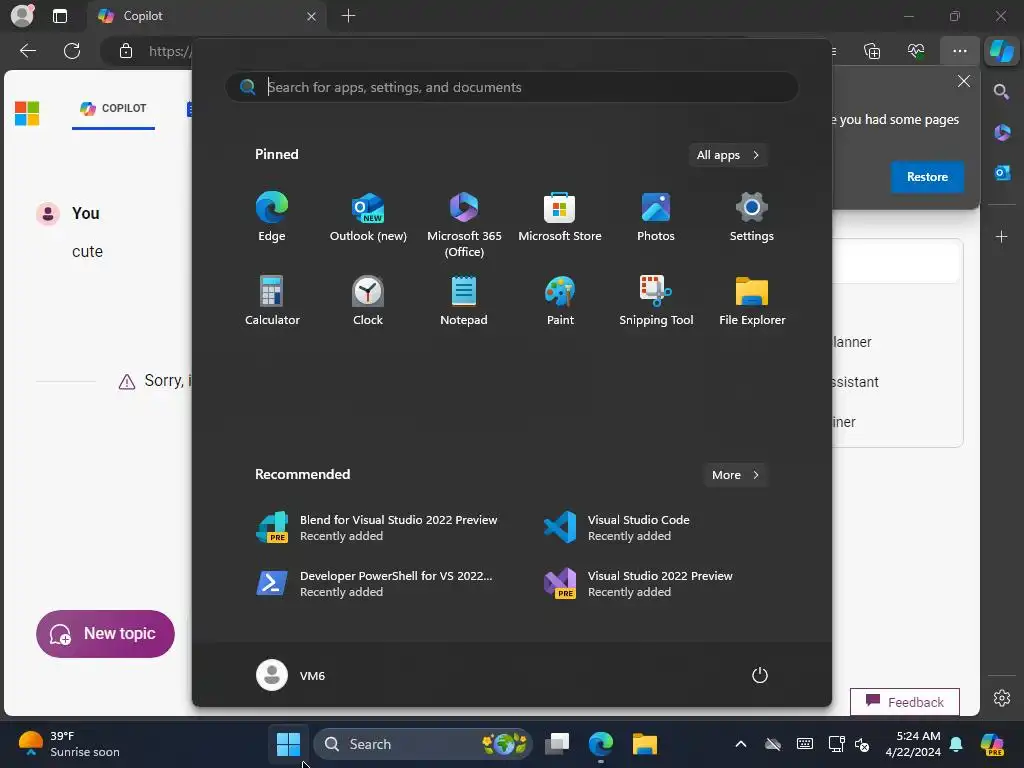1024x768 pixels.
Task: Open a new Edge tab
Action: click(x=348, y=16)
